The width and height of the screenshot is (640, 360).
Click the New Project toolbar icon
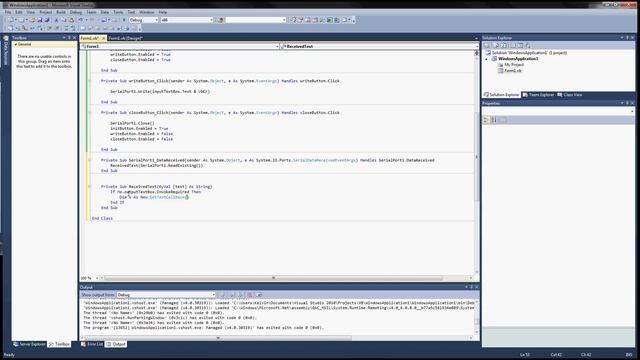click(x=11, y=20)
